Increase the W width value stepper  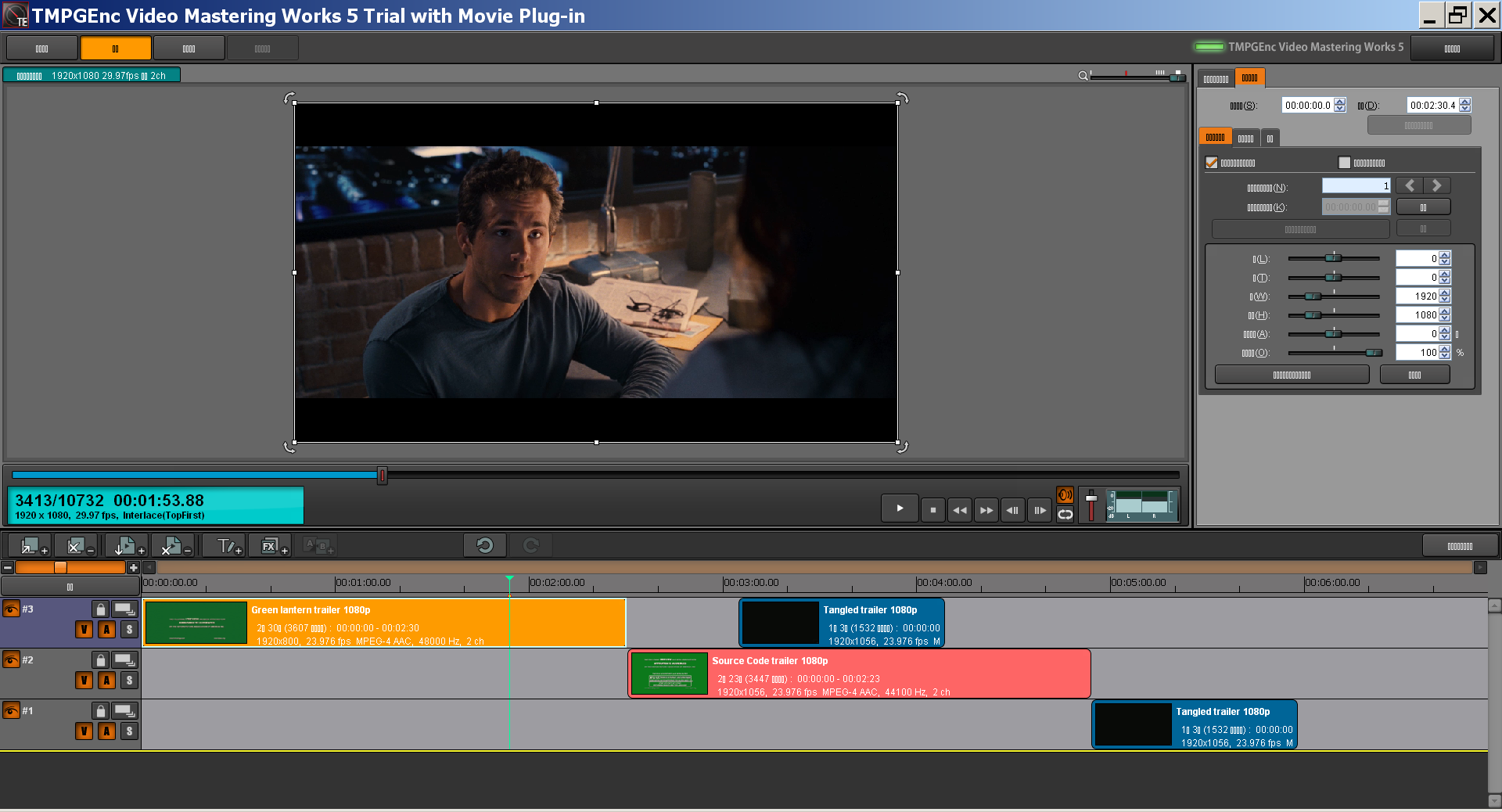coord(1445,293)
